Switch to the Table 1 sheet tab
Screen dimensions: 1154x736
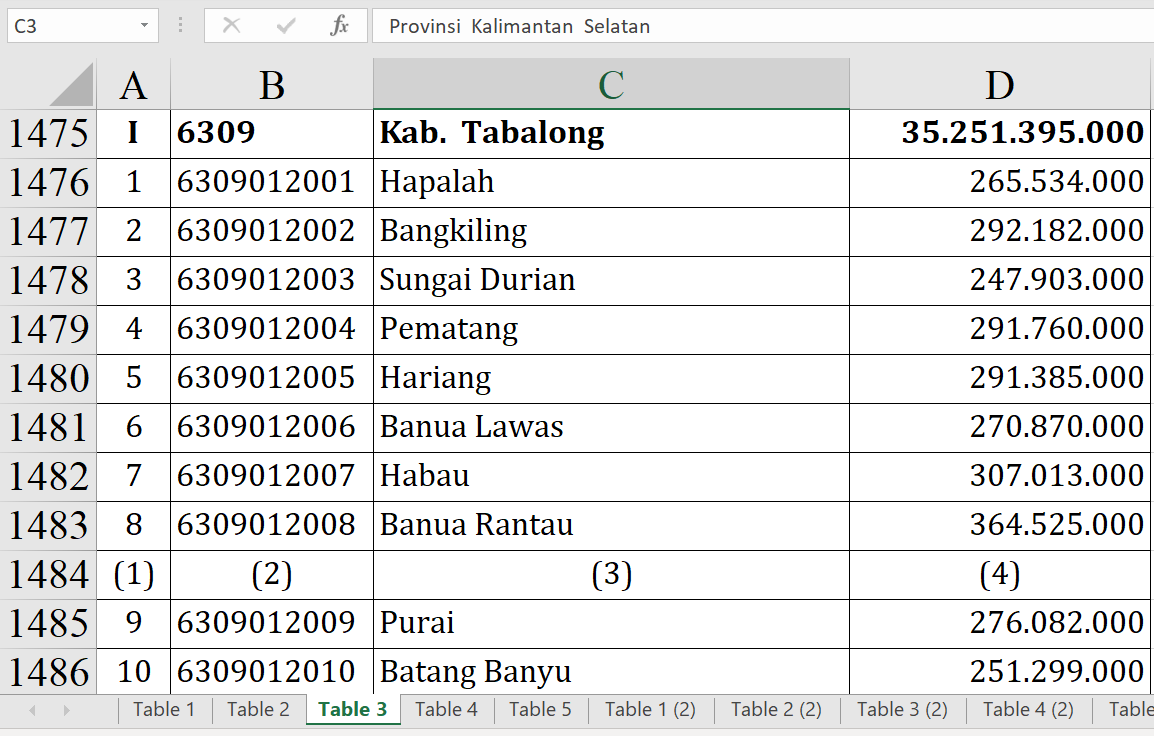pyautogui.click(x=164, y=710)
